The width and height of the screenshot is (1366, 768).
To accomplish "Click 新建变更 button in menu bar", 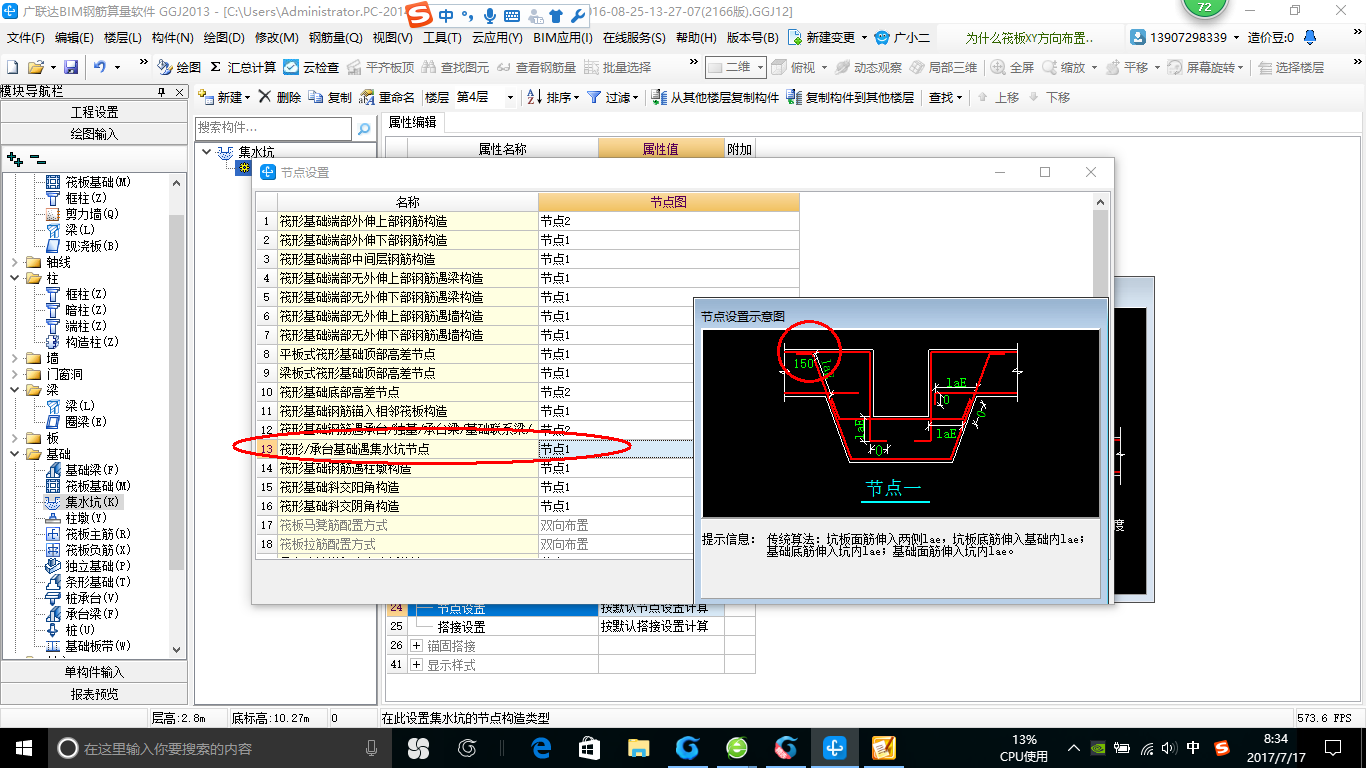I will (x=828, y=38).
